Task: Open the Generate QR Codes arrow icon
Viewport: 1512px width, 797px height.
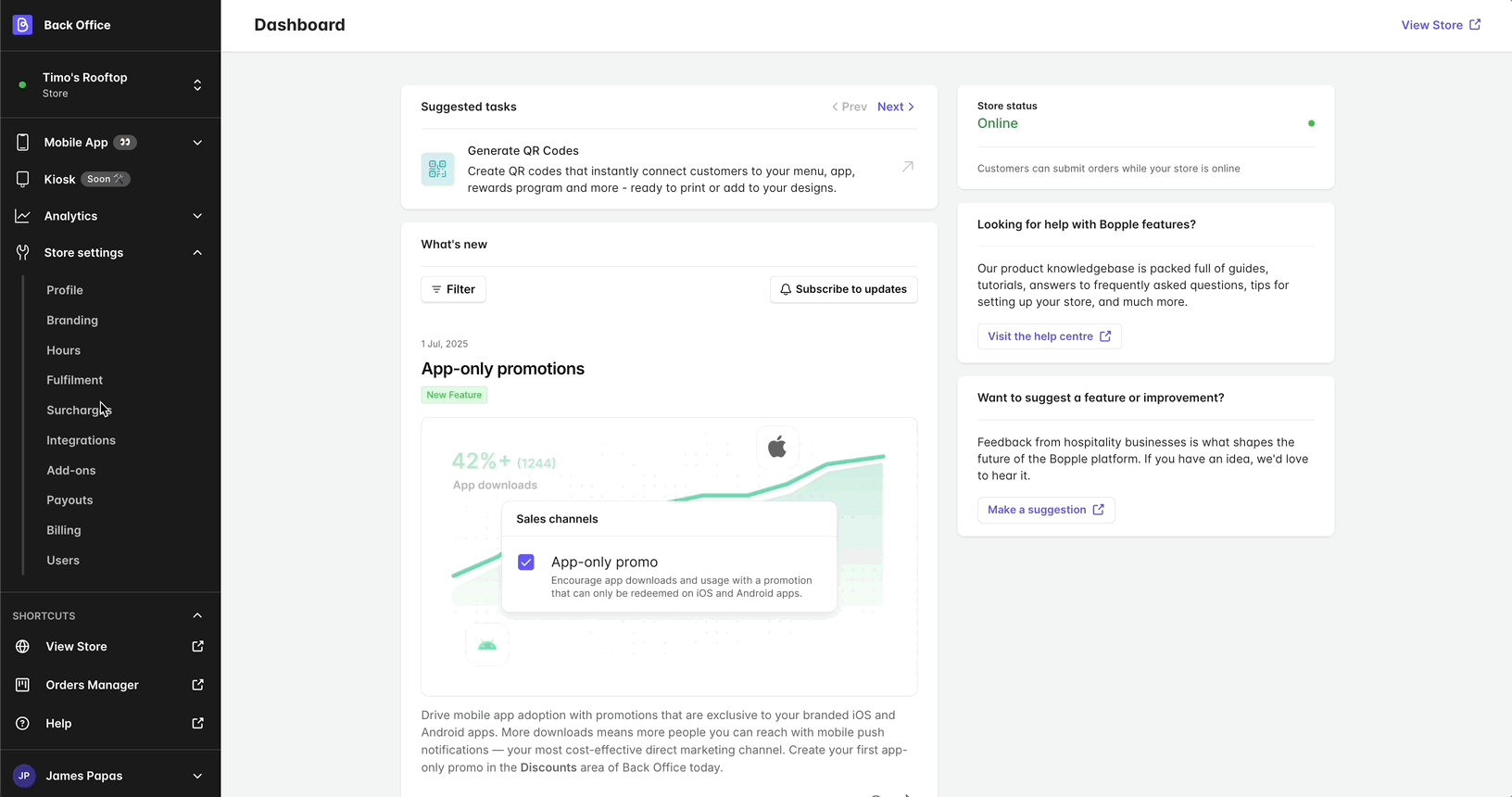Action: [x=908, y=167]
